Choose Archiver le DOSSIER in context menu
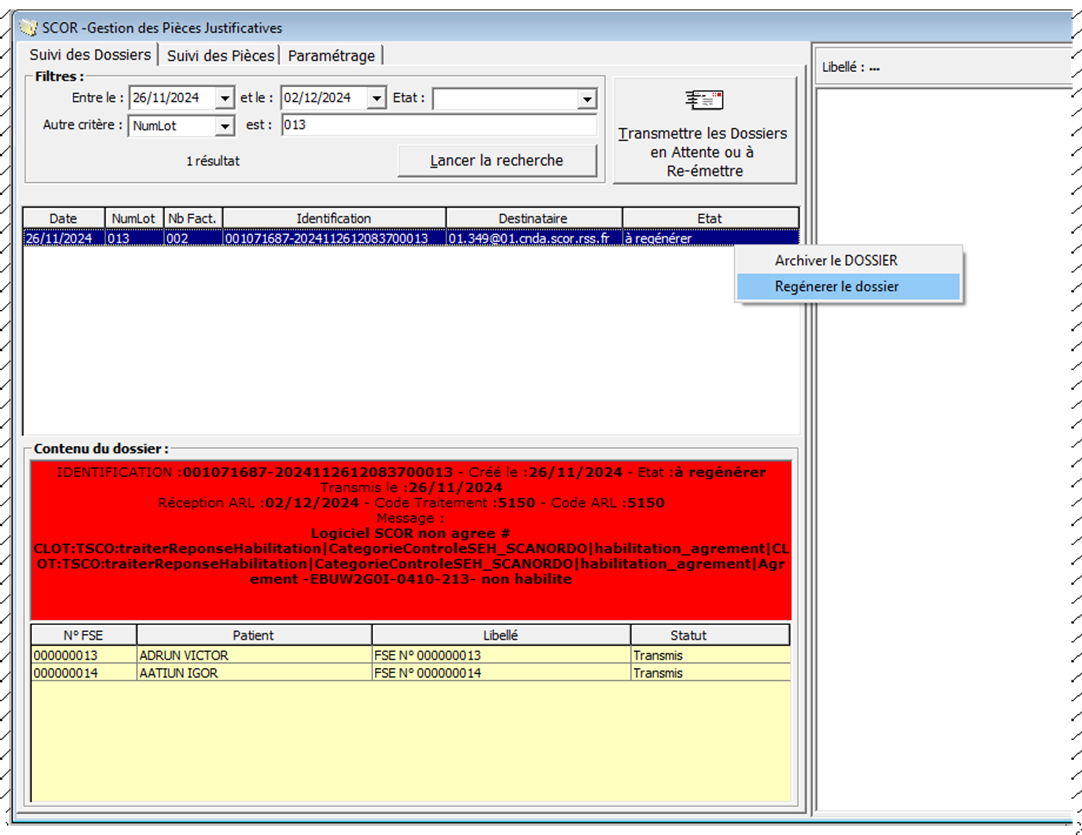 click(x=849, y=261)
